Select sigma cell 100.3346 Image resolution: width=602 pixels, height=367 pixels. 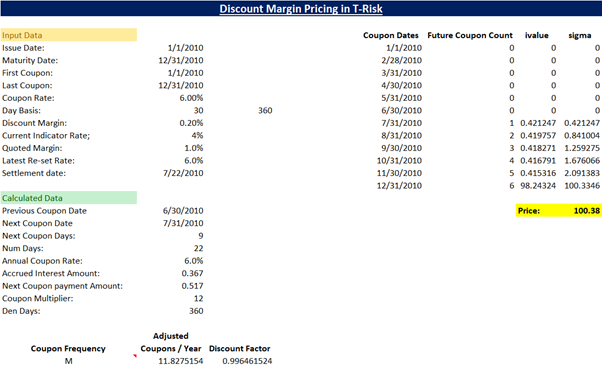(x=582, y=185)
